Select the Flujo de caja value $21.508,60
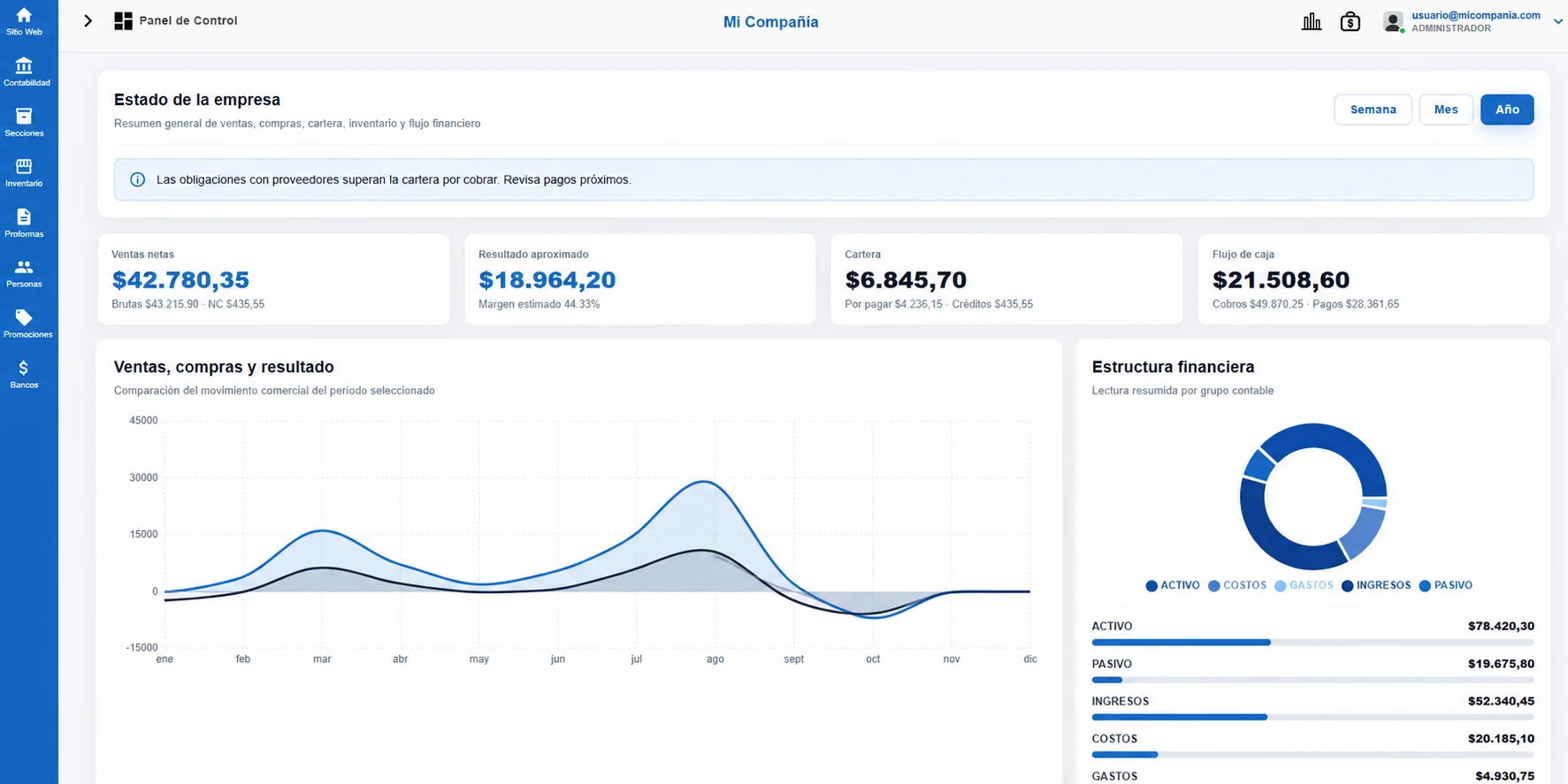Image resolution: width=1568 pixels, height=784 pixels. (x=1281, y=280)
